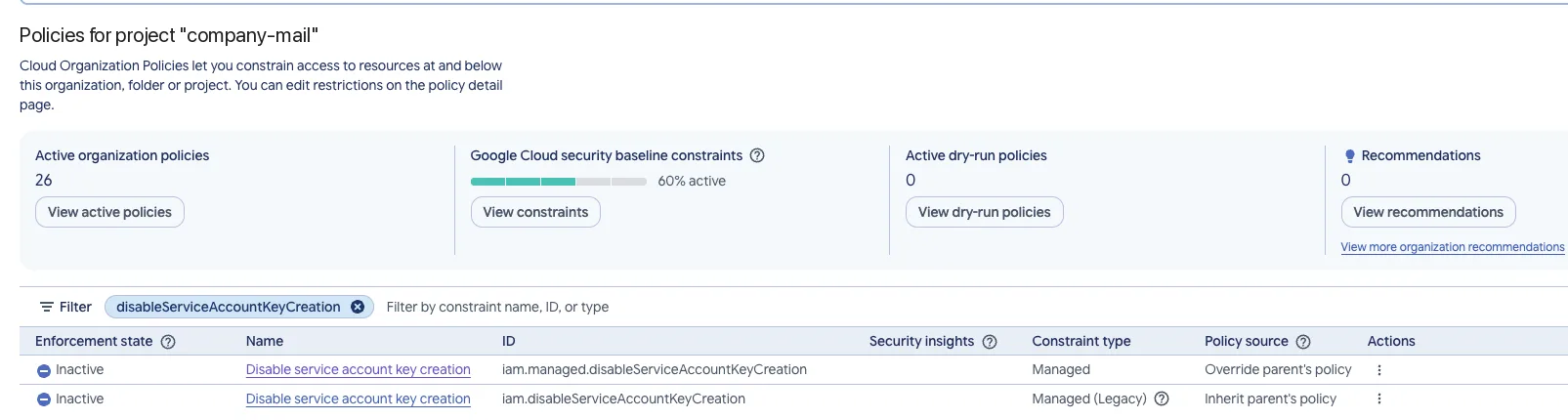
Task: Open View dry-run policies
Action: 984,212
